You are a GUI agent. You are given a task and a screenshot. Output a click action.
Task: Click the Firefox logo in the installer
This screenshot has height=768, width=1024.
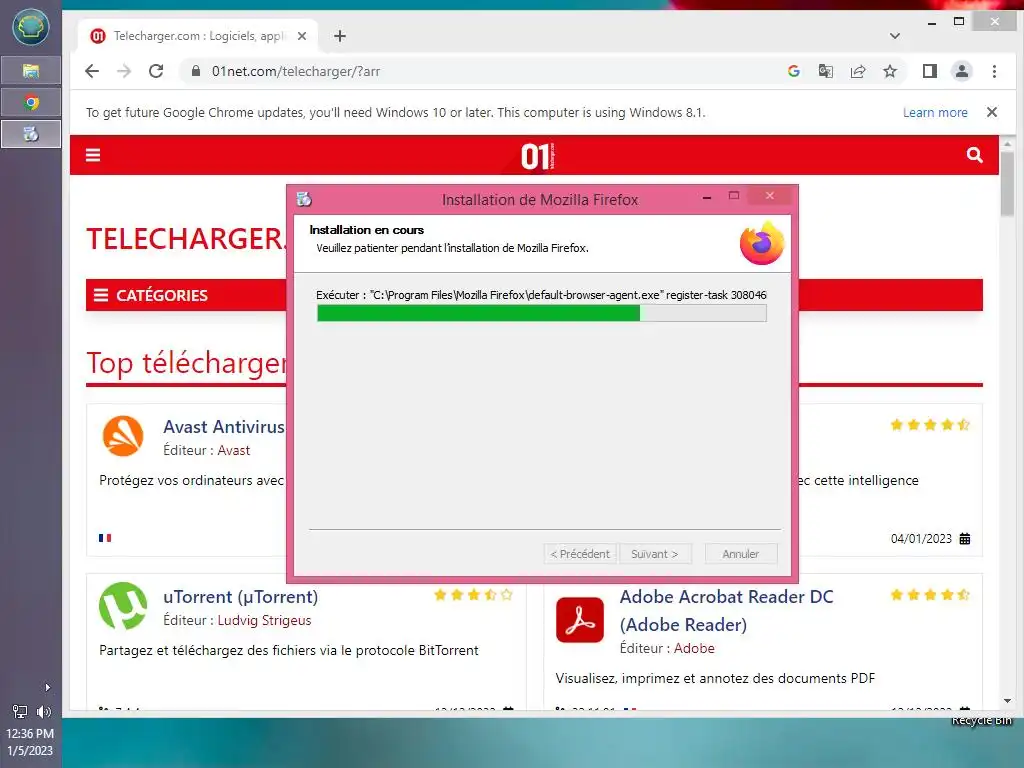click(x=761, y=243)
